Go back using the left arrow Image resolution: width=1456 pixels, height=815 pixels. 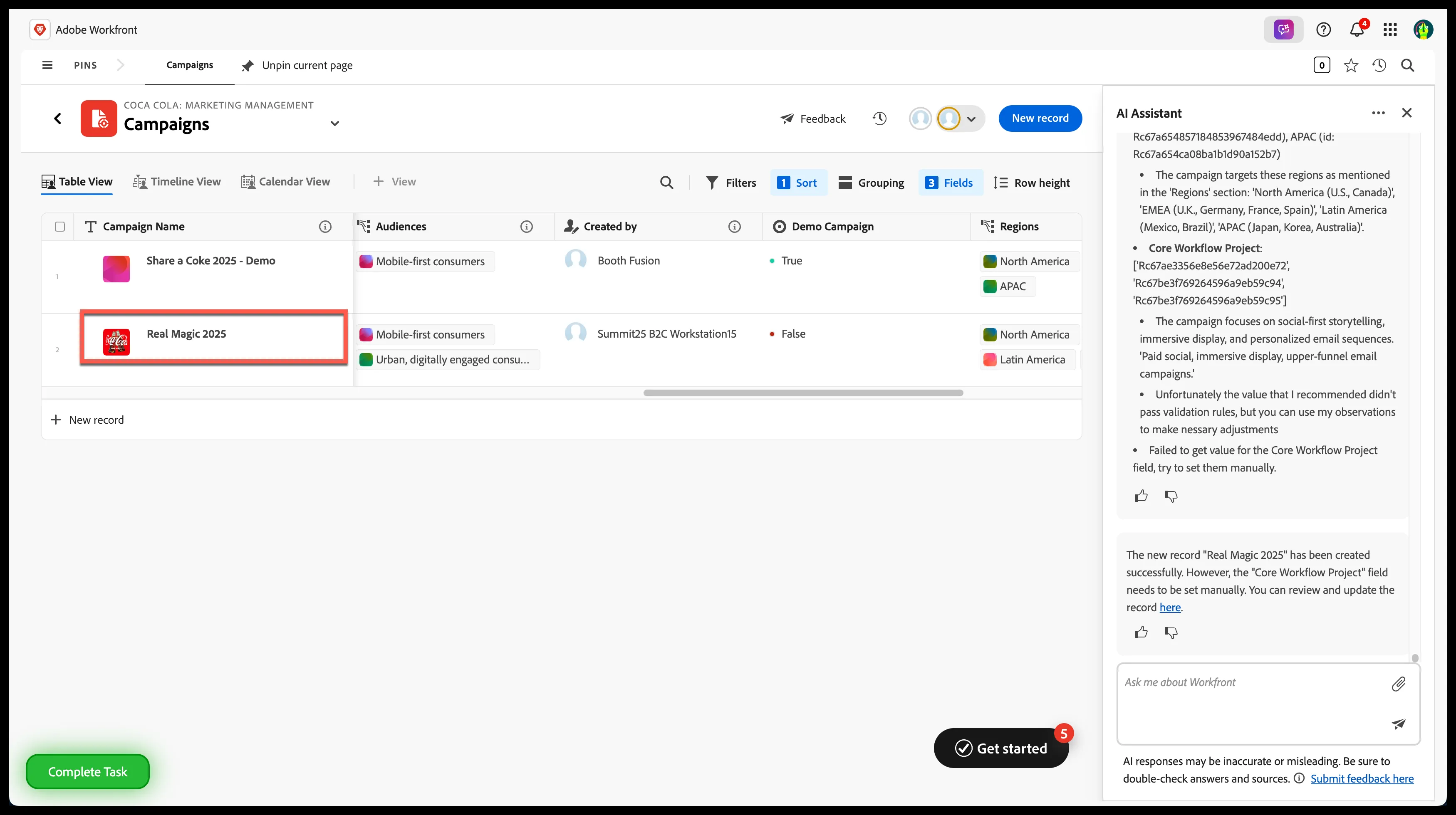(58, 118)
